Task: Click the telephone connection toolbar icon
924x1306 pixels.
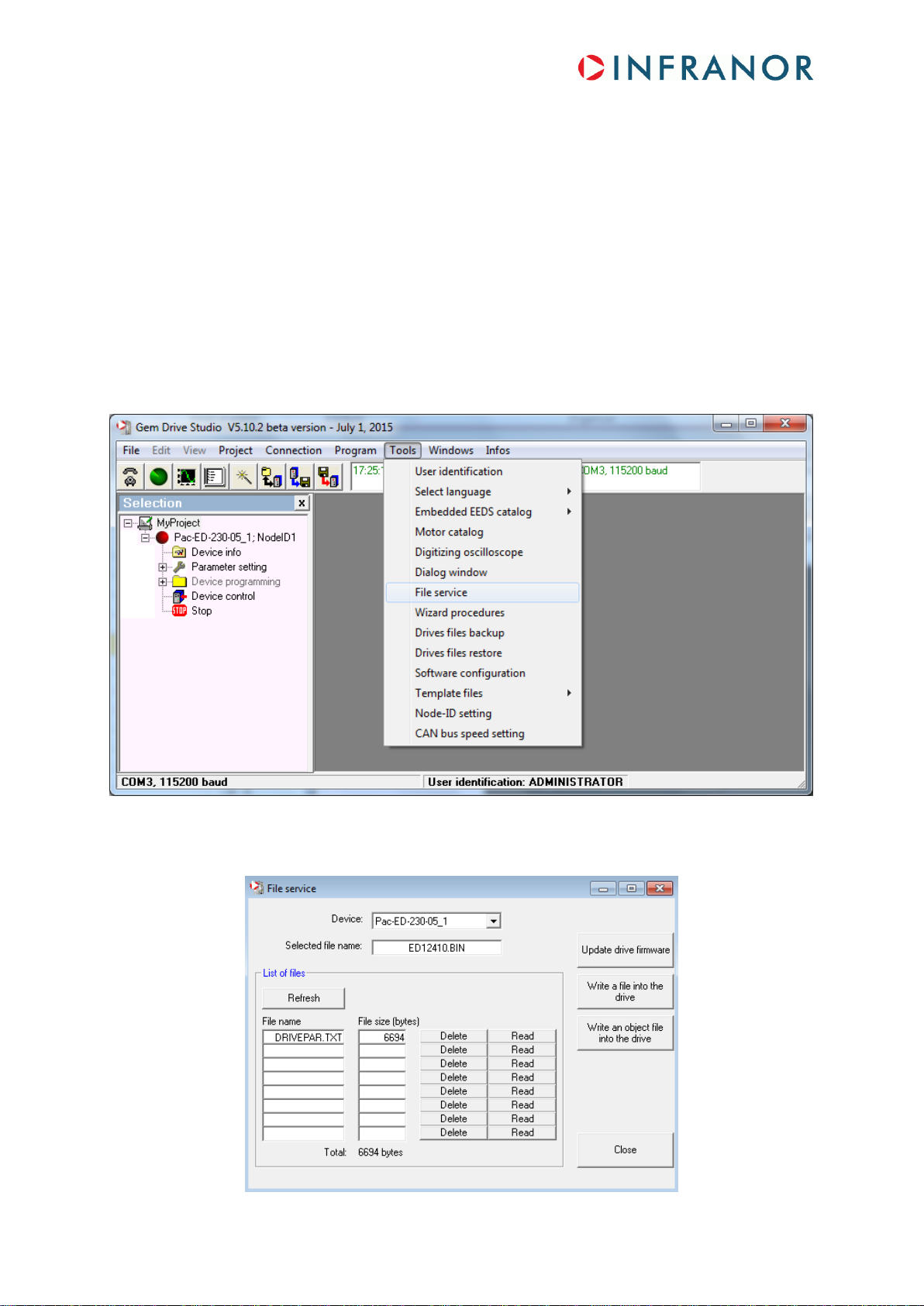Action: 130,477
